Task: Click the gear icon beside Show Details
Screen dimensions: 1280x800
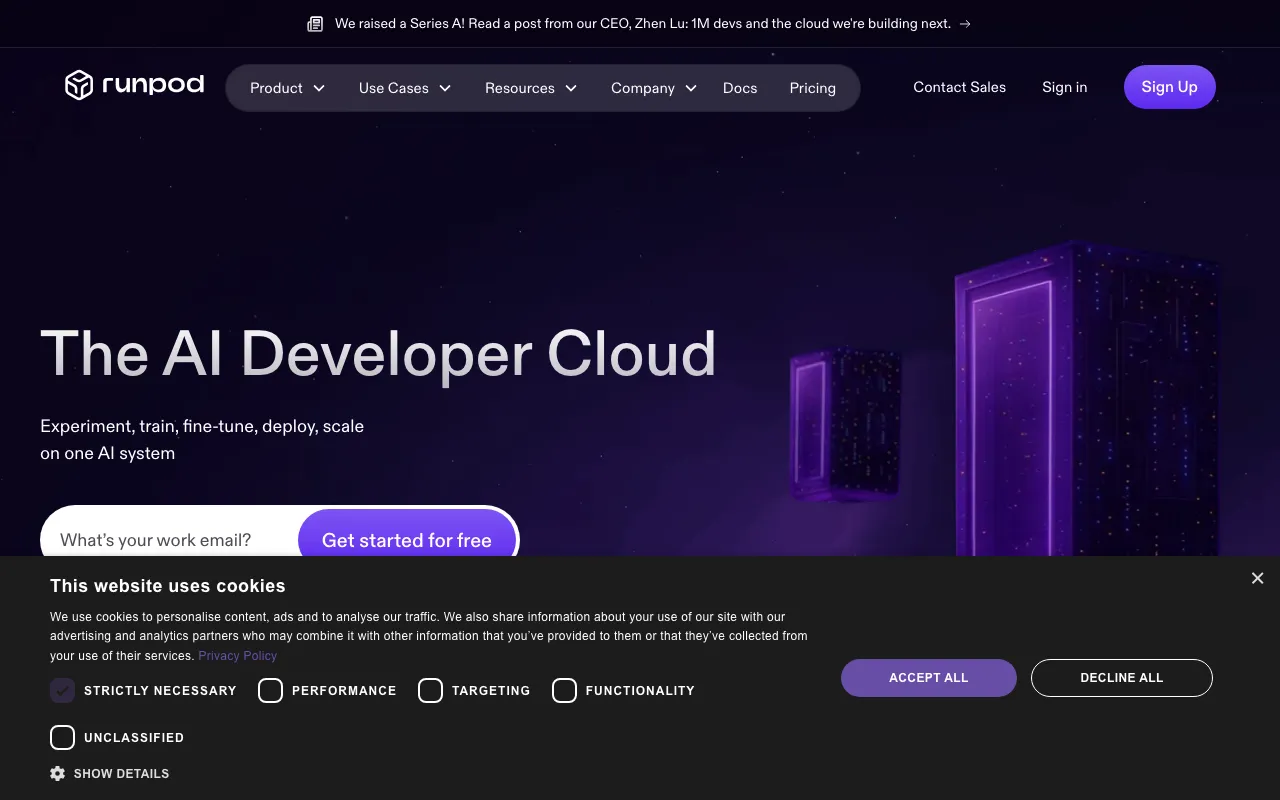Action: tap(58, 773)
